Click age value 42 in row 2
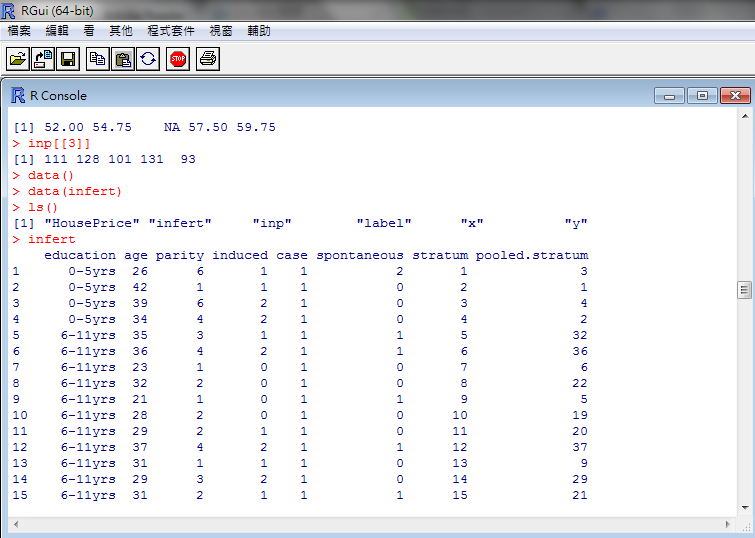The height and width of the screenshot is (538, 755). (x=140, y=288)
